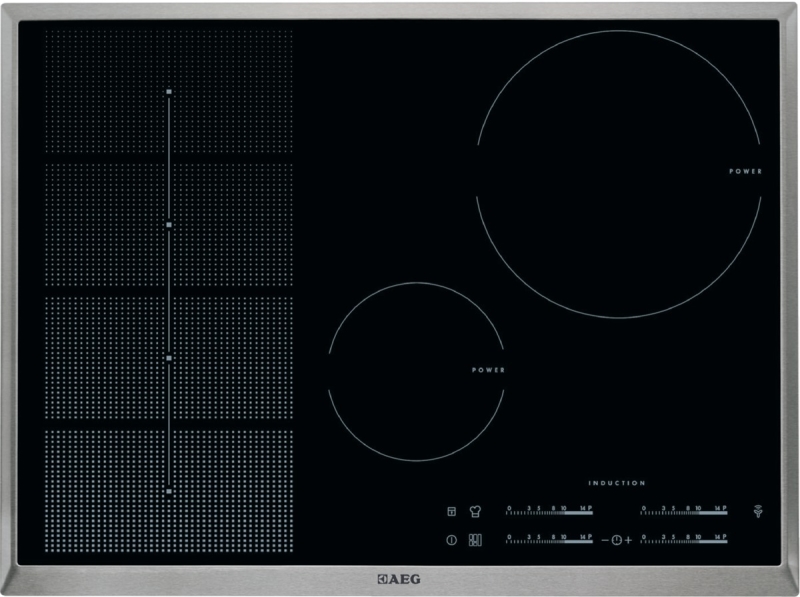
Task: Tap the on/off power symbol
Action: [452, 540]
